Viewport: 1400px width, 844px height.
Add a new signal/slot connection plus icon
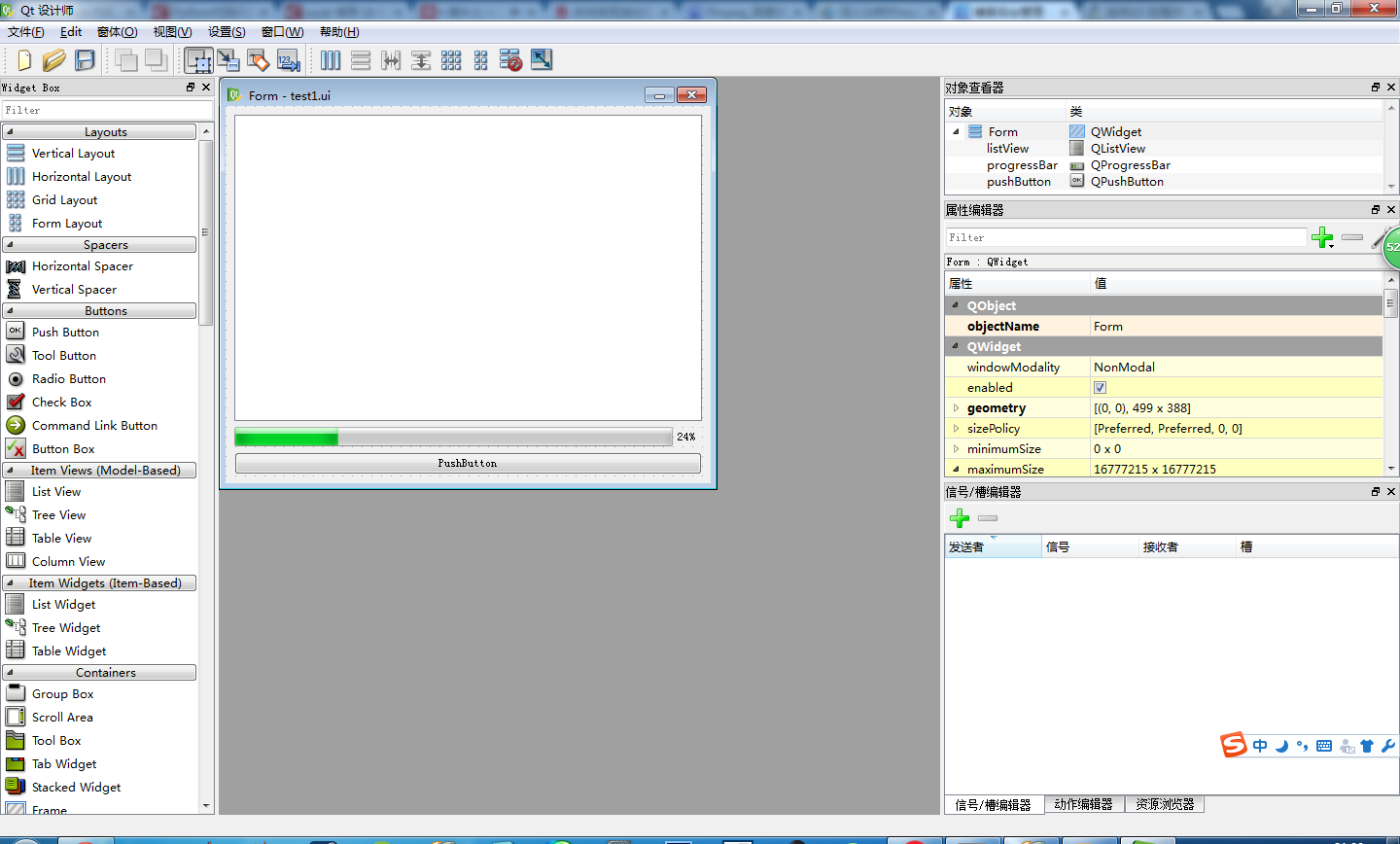click(960, 518)
